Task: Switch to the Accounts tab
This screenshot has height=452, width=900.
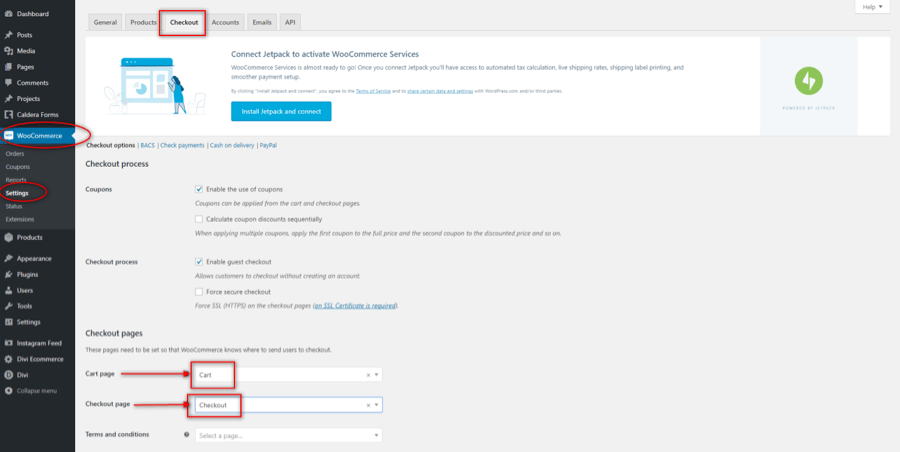Action: click(x=225, y=22)
